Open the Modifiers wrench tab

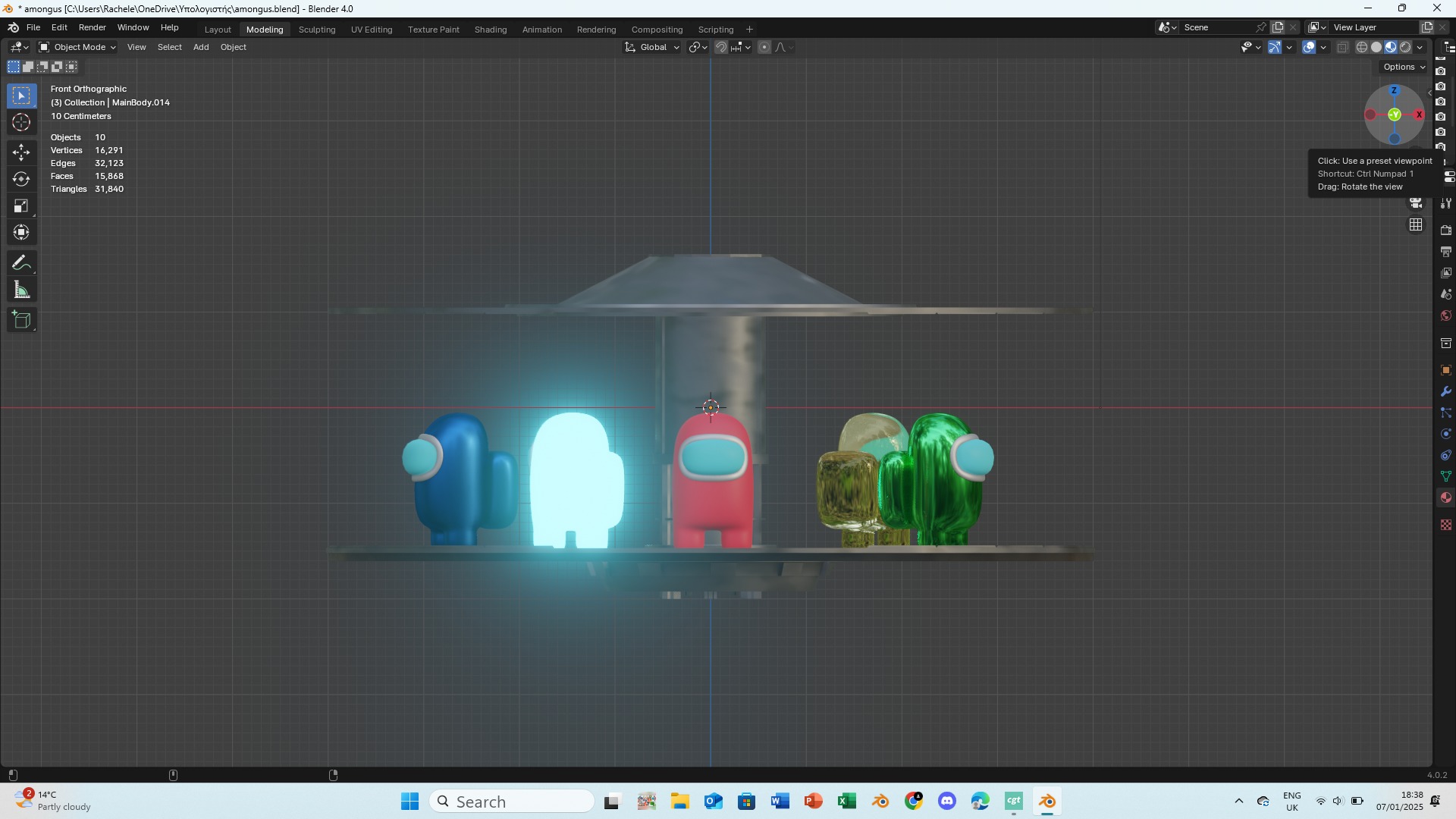pyautogui.click(x=1446, y=391)
